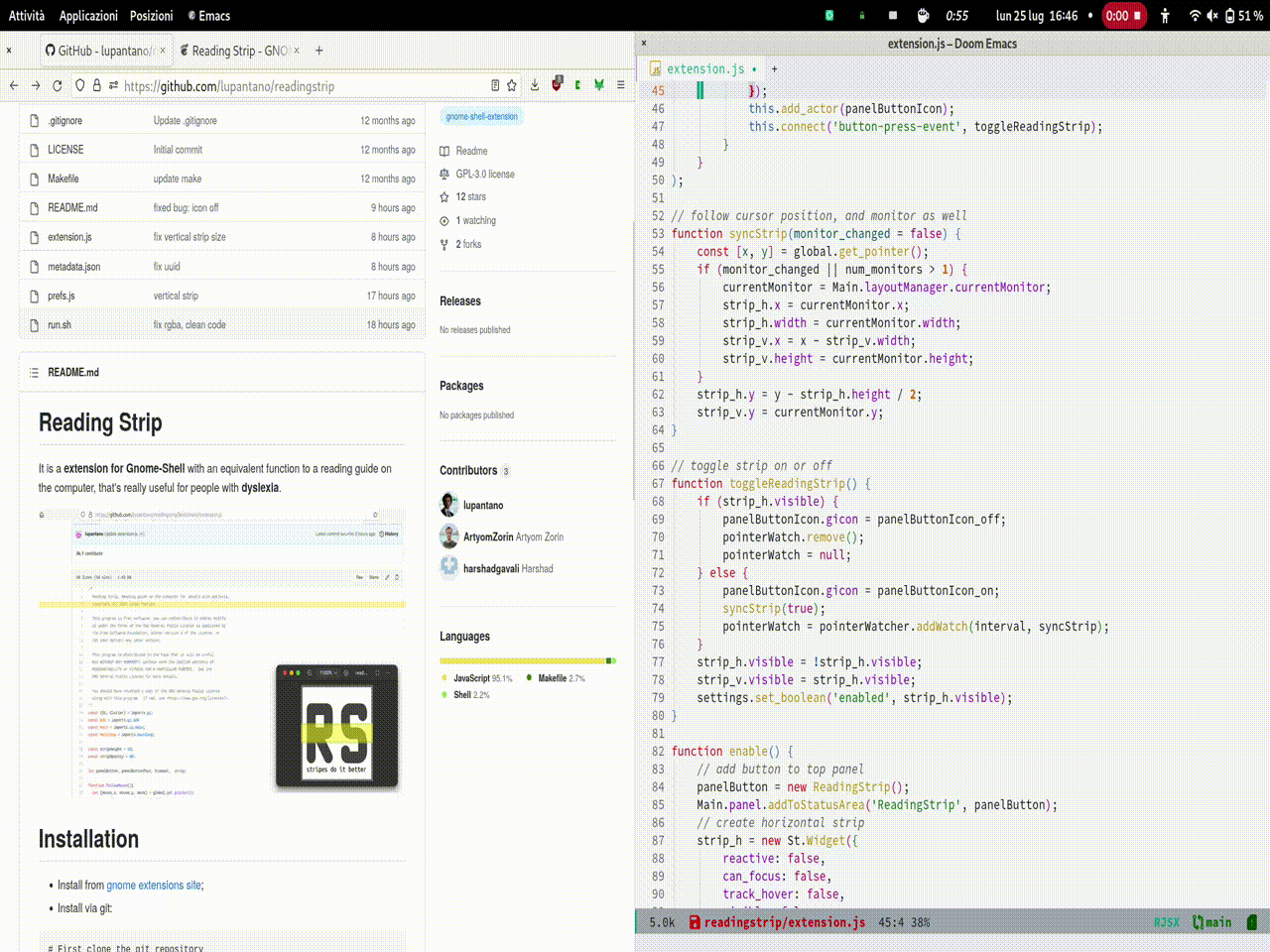The image size is (1270, 952).
Task: Bookmark this page with the star
Action: pos(512,85)
